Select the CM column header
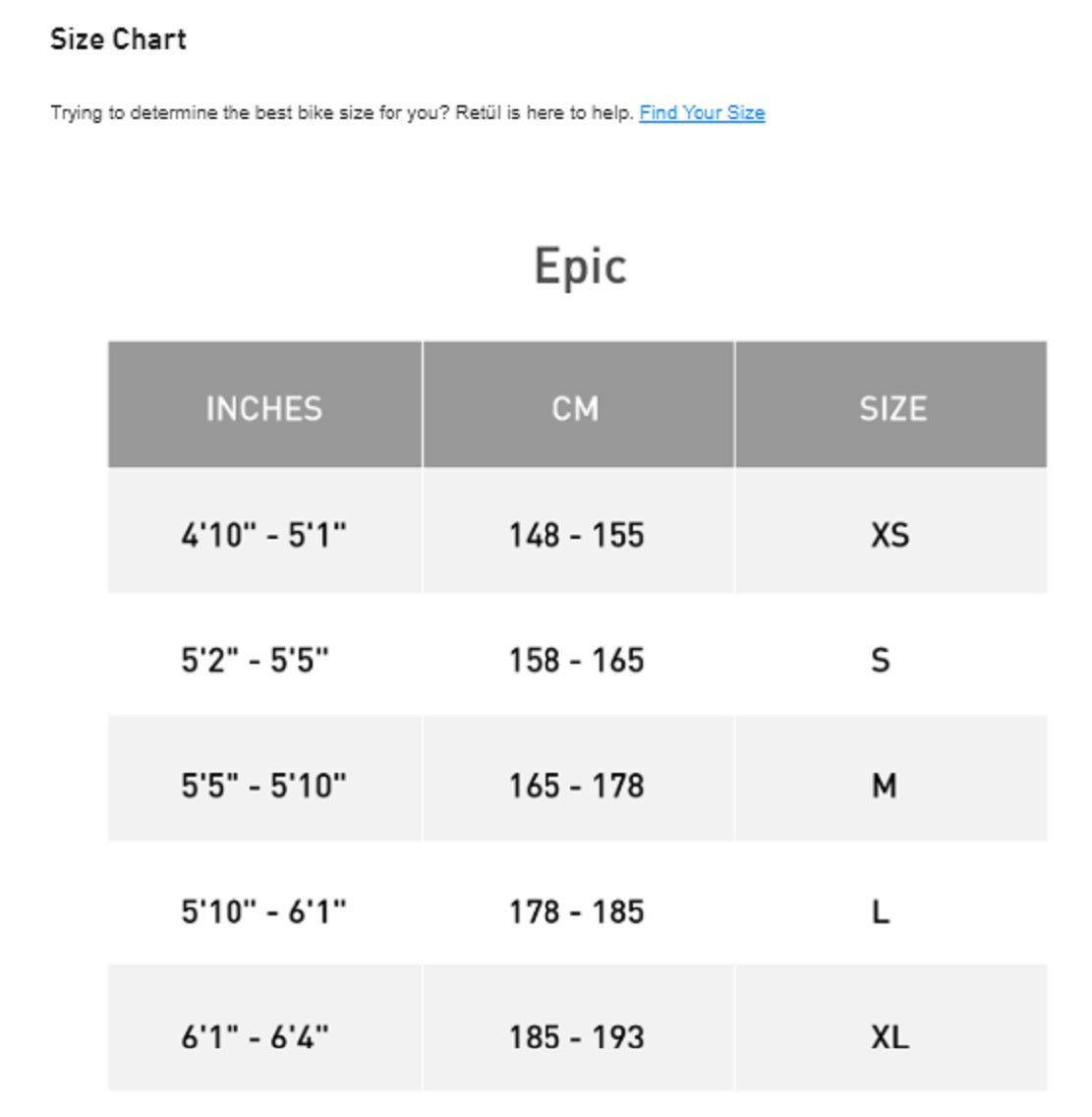This screenshot has height=1117, width=1092. coord(576,408)
